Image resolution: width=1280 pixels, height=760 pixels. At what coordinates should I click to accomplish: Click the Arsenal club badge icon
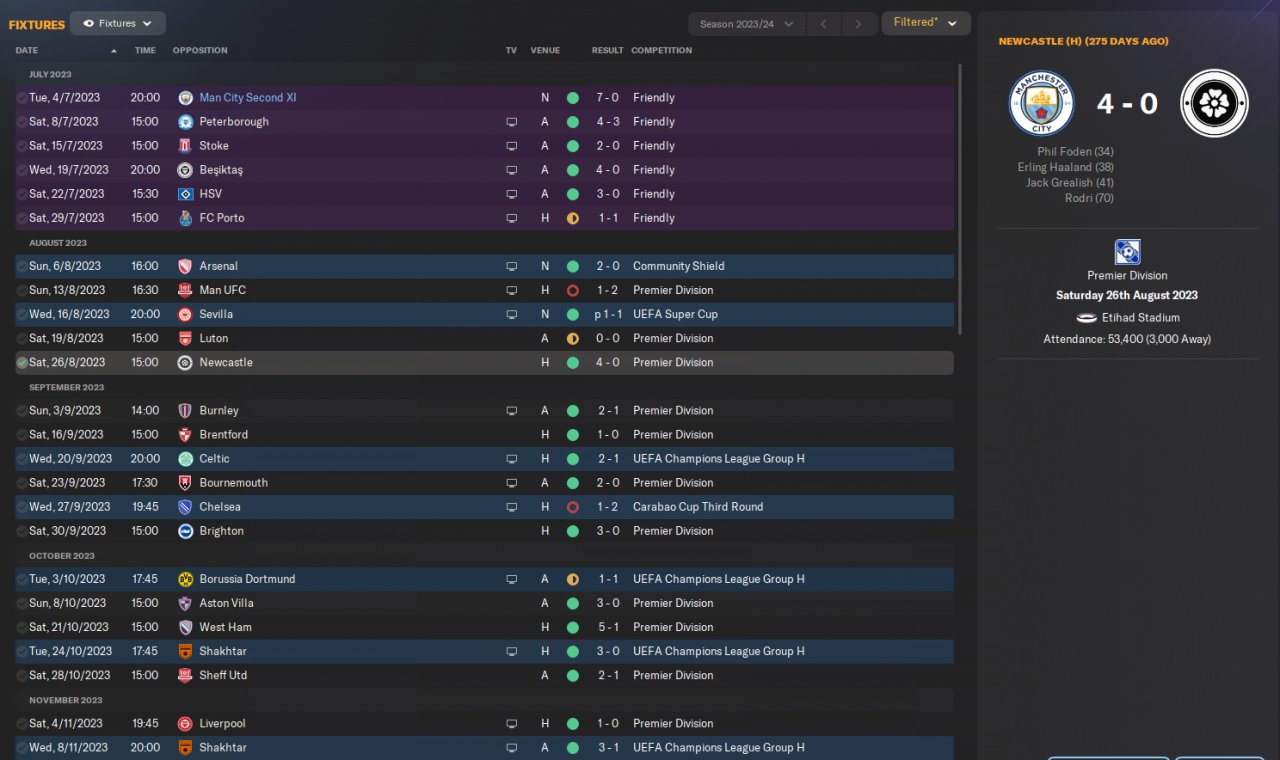185,266
